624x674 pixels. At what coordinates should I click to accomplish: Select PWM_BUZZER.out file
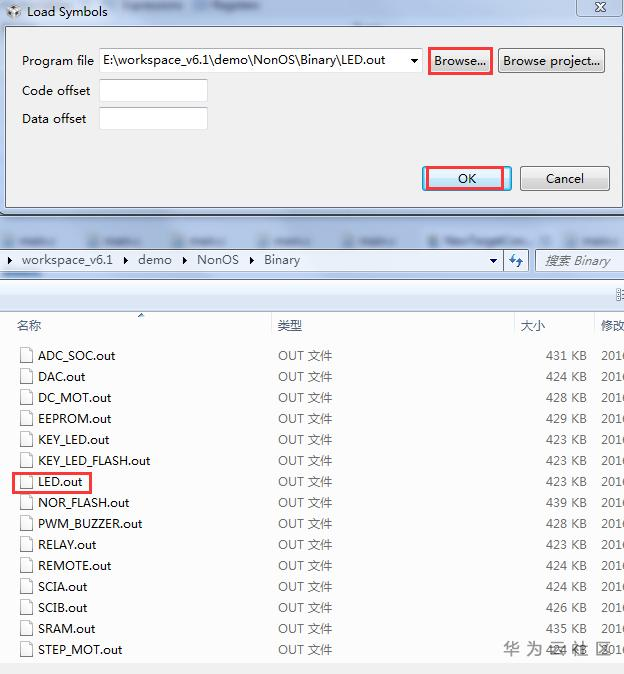tap(90, 524)
